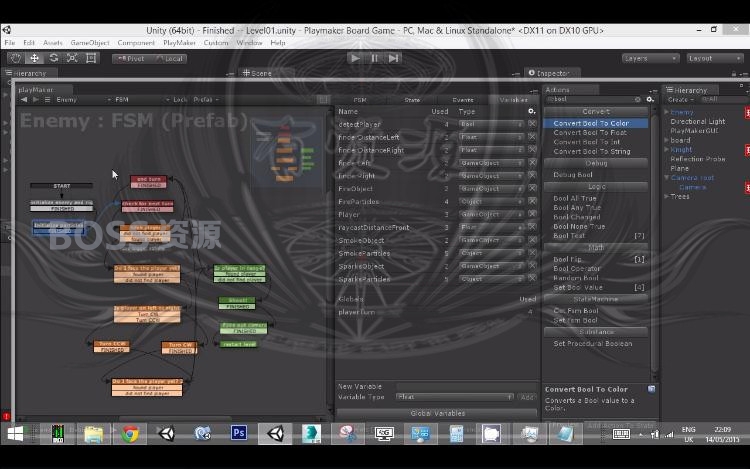Select the Rect transform tool
This screenshot has height=469, width=750.
point(91,58)
